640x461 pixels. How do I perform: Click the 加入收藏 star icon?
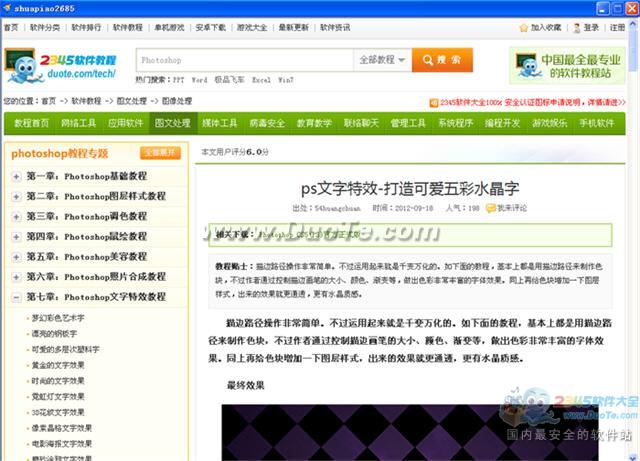click(524, 27)
